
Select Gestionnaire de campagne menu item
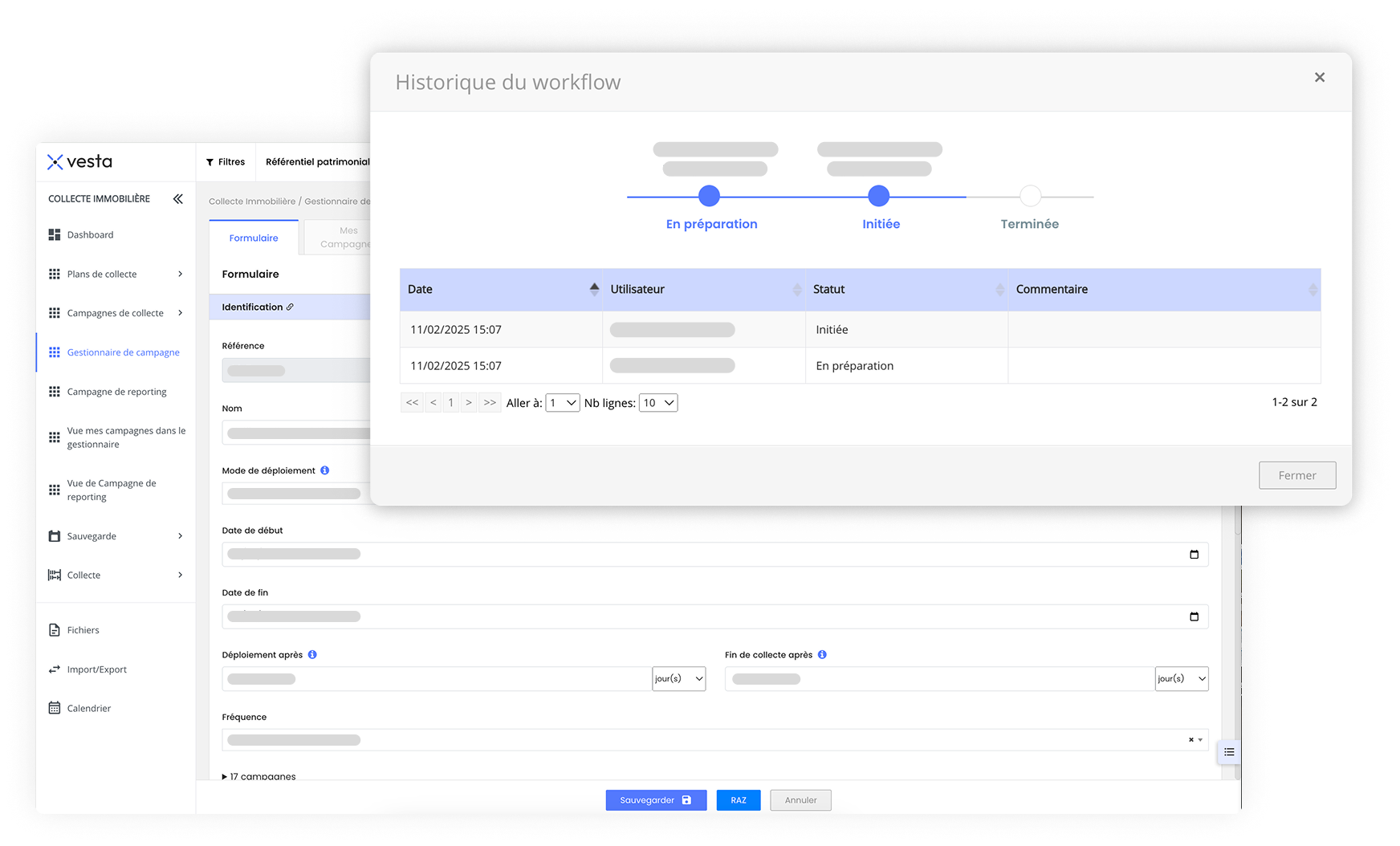click(123, 352)
